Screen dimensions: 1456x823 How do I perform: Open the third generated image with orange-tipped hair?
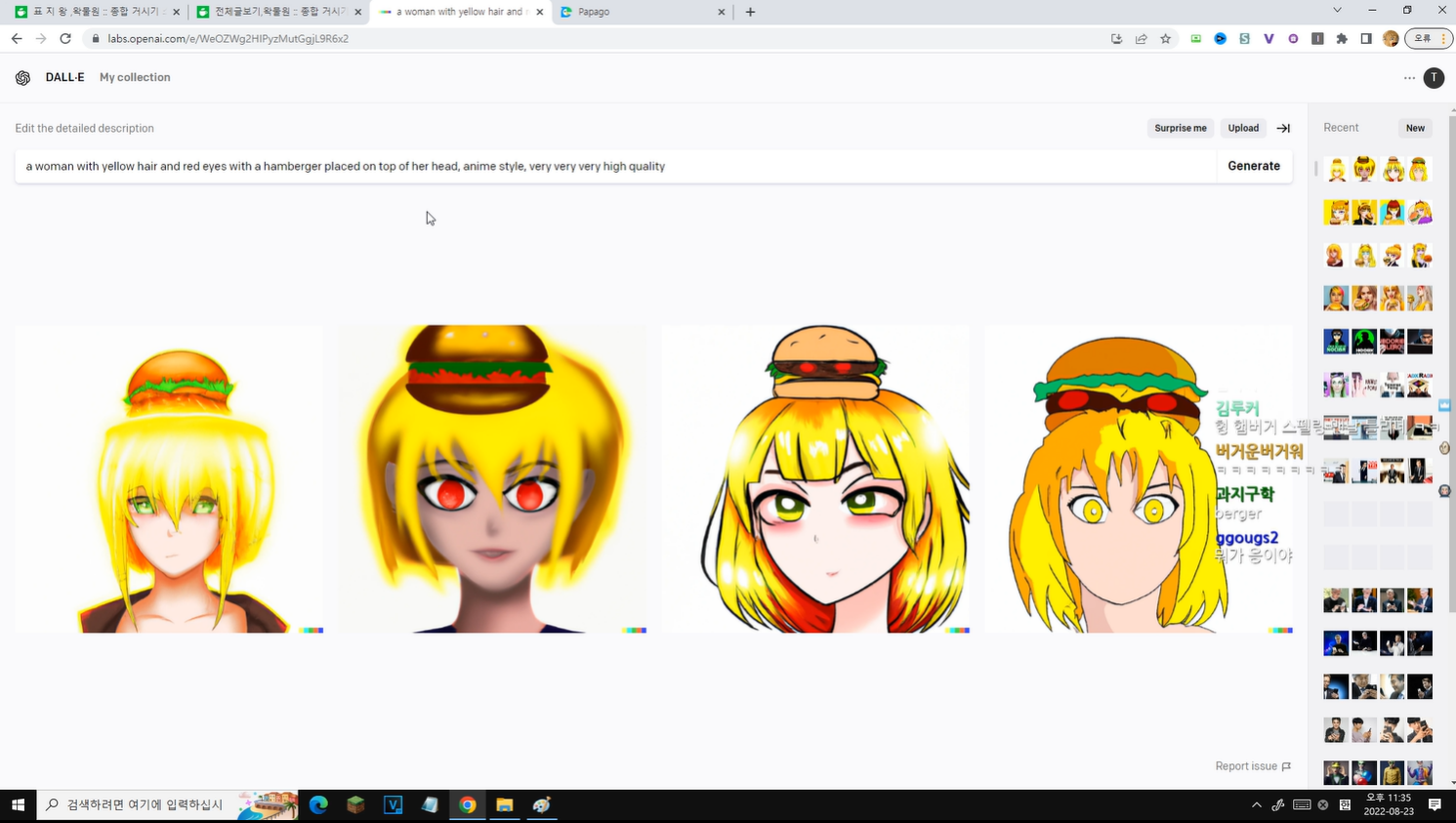pos(815,479)
